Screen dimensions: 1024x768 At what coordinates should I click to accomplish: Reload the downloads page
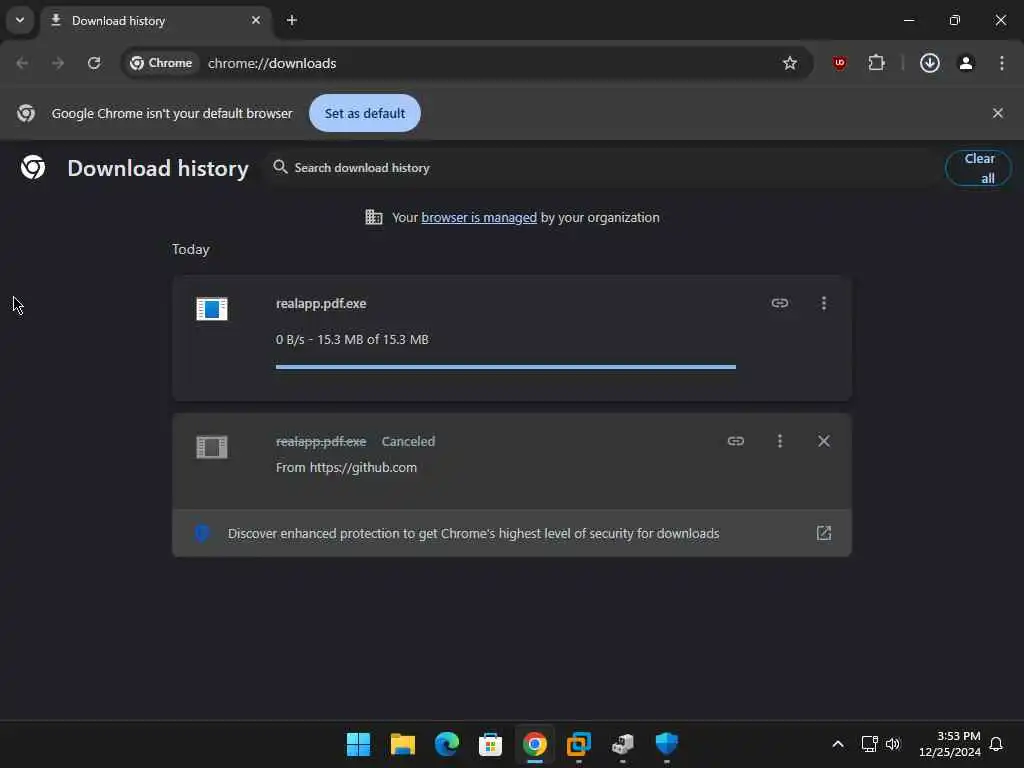[x=94, y=63]
